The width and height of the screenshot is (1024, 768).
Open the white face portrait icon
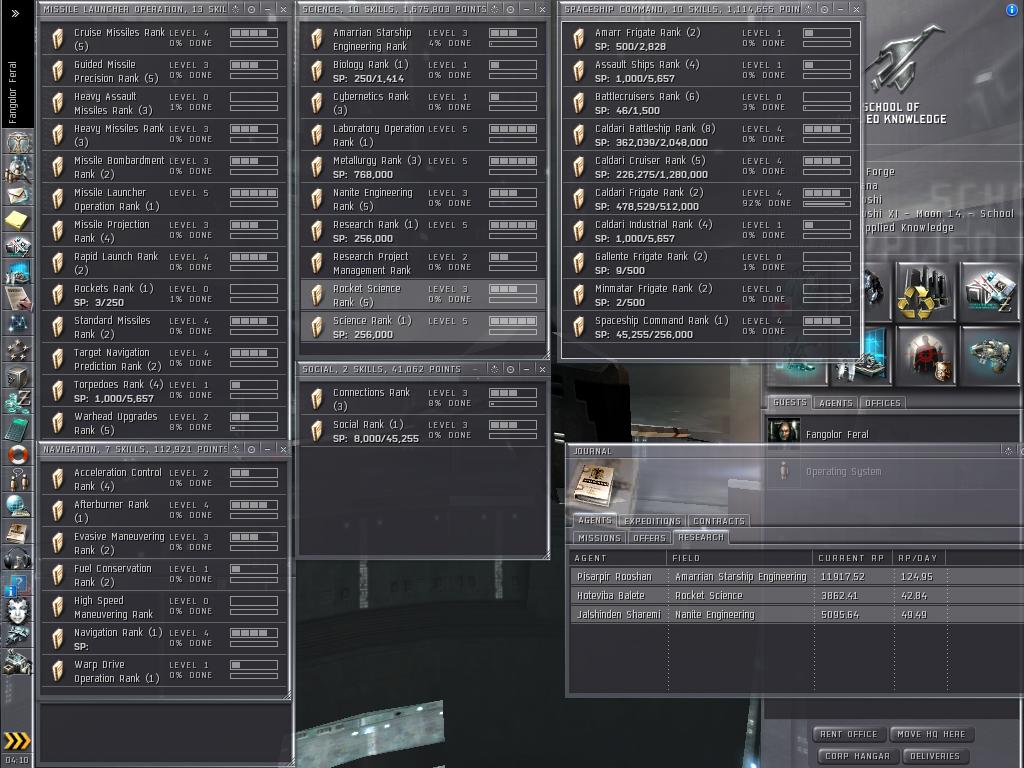pyautogui.click(x=18, y=611)
